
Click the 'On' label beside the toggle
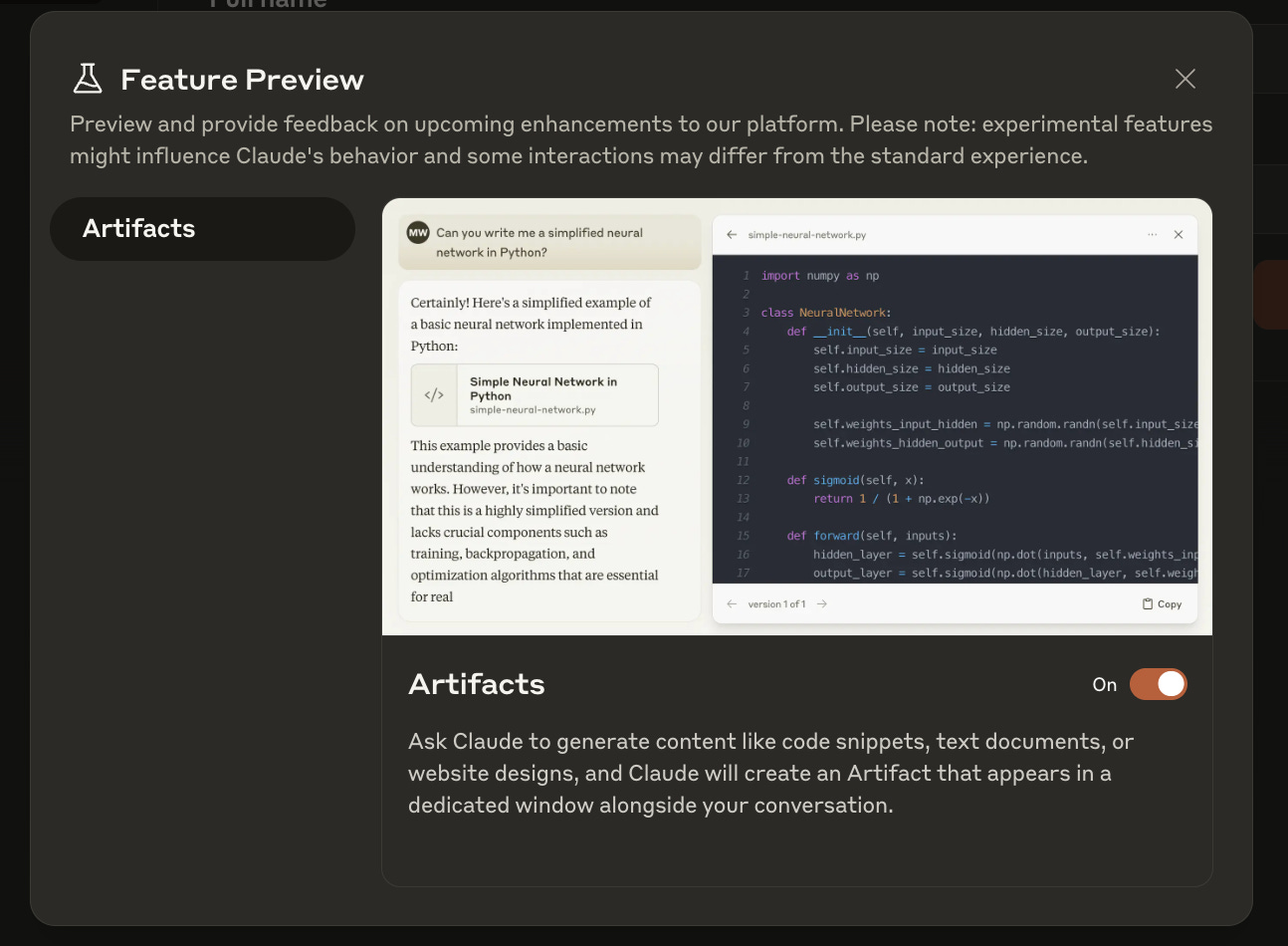(1105, 684)
